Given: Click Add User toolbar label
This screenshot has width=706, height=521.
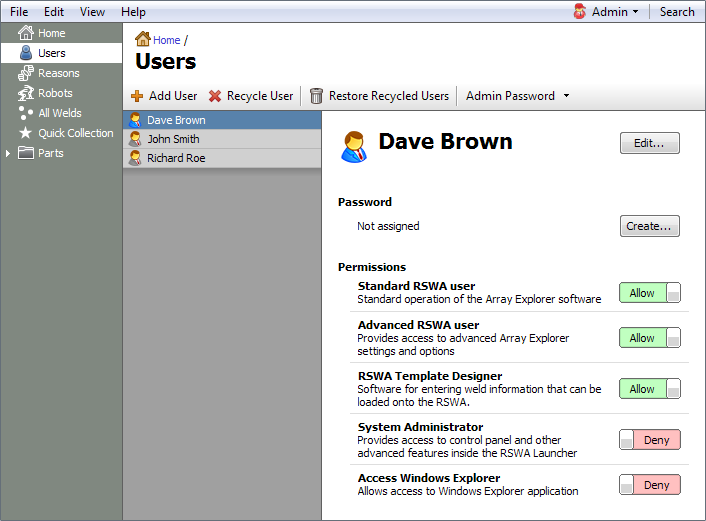Looking at the screenshot, I should [x=173, y=96].
